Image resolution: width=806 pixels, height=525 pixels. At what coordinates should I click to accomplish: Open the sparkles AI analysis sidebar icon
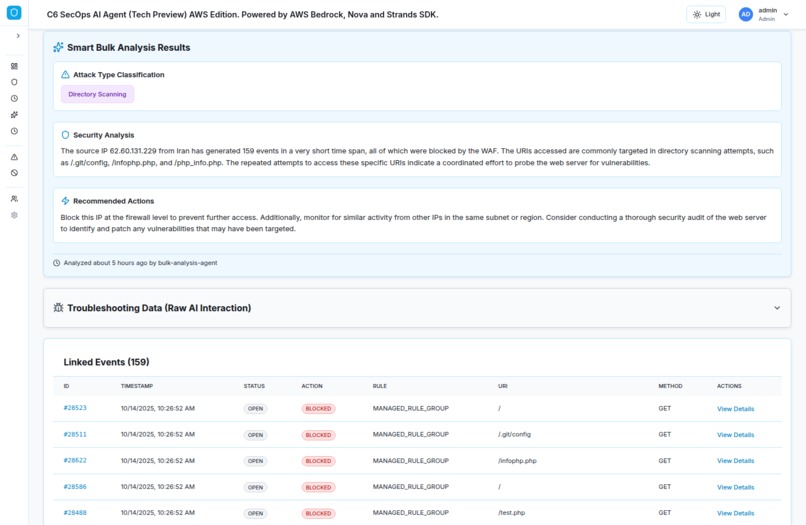click(14, 115)
